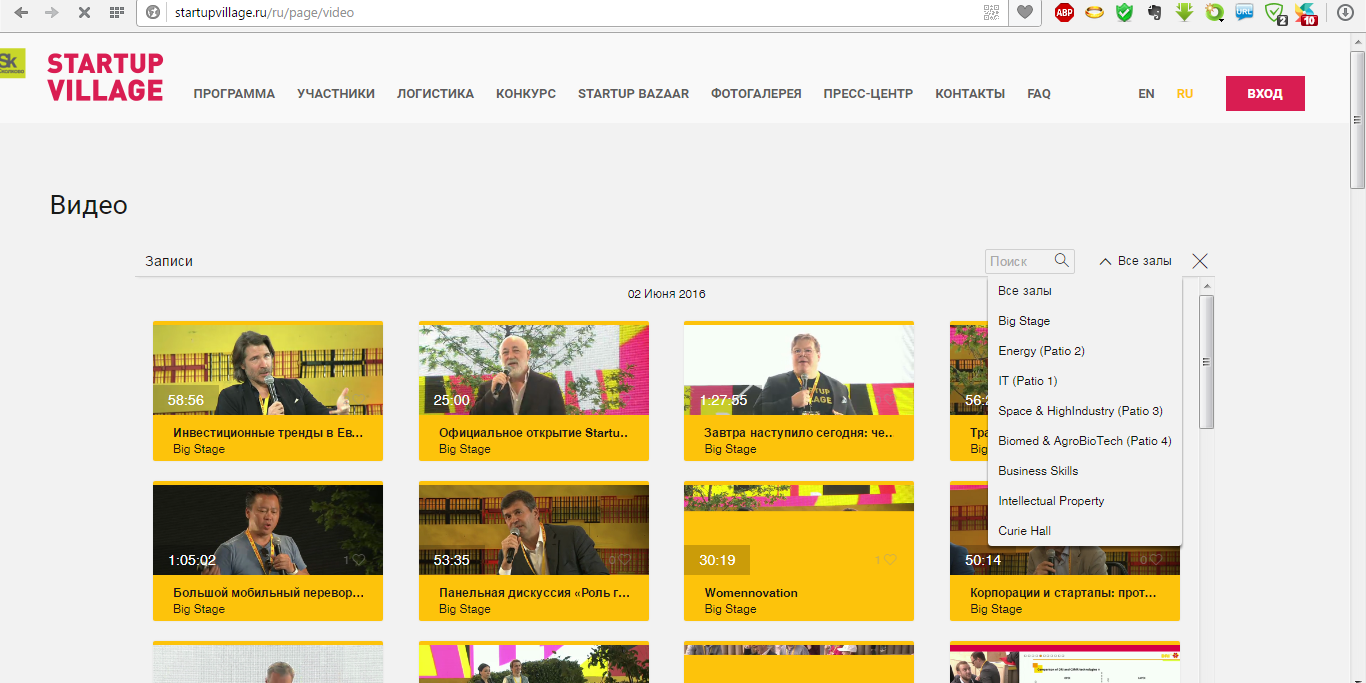Choose Biomed & AgroBioTech (Patio 4)
1366x683 pixels.
click(1085, 441)
